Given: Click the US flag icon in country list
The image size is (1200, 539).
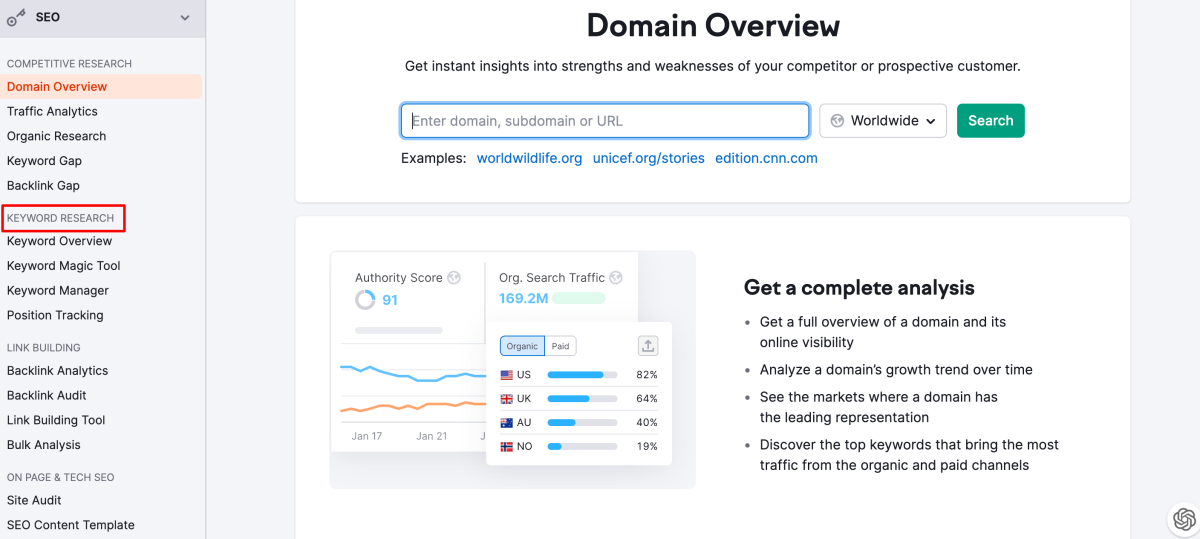Looking at the screenshot, I should 508,375.
